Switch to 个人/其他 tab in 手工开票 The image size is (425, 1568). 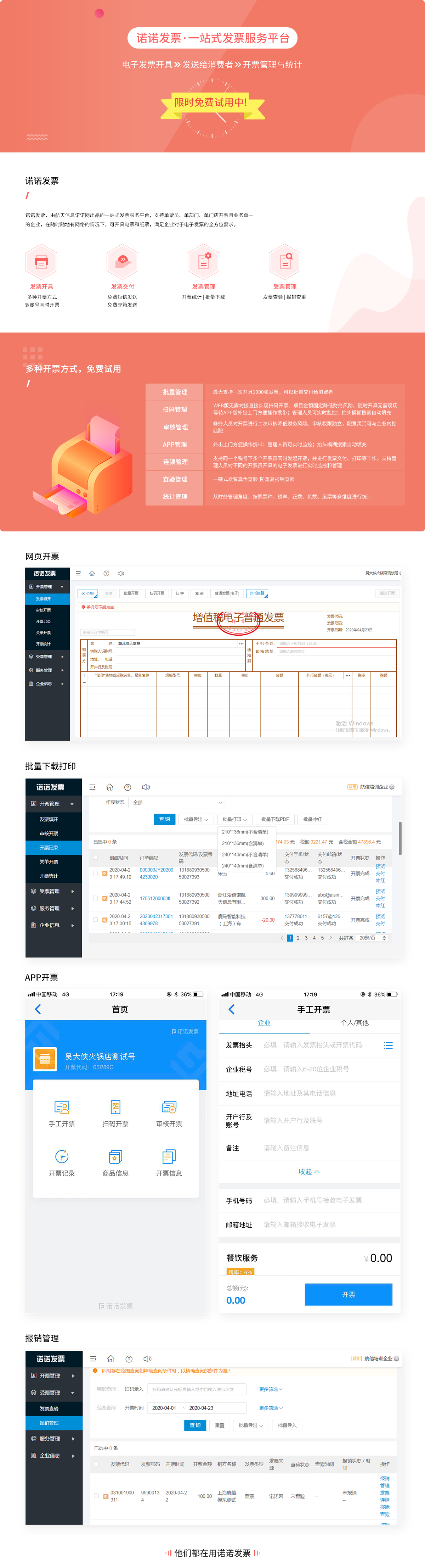point(355,1023)
